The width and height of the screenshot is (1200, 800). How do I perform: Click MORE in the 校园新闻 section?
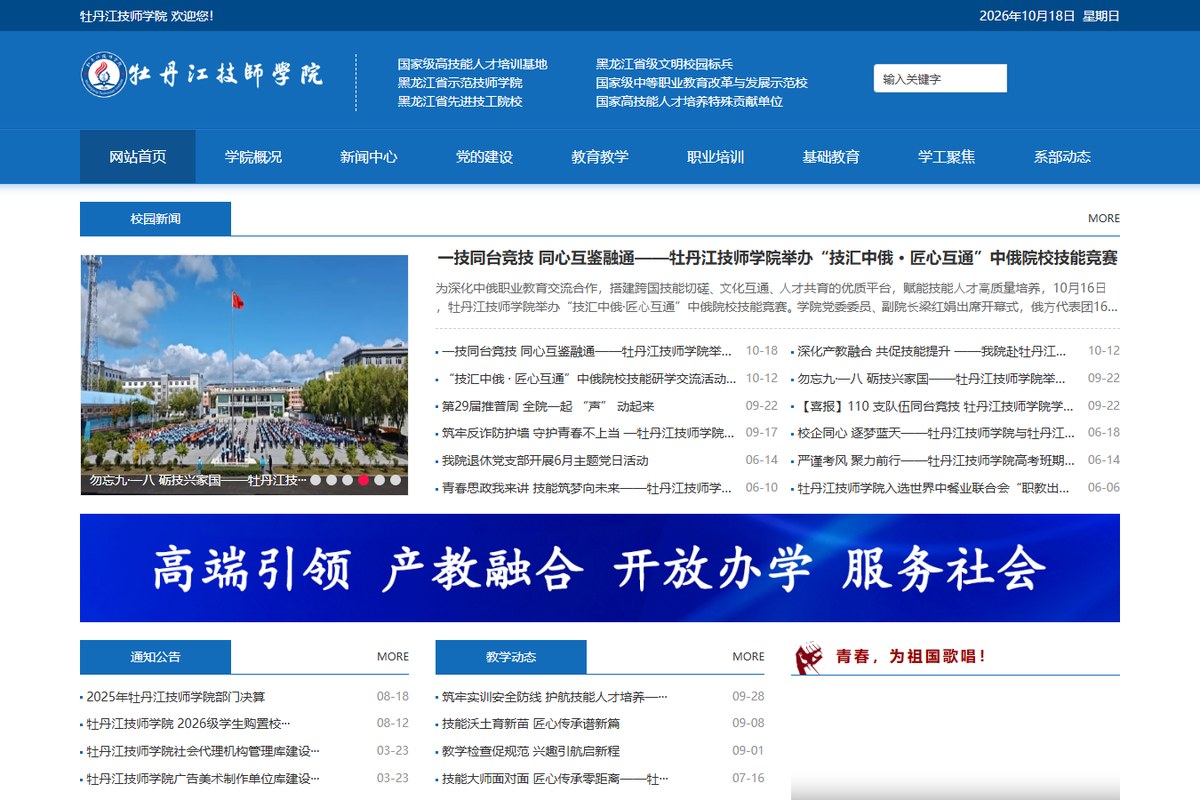click(1104, 218)
